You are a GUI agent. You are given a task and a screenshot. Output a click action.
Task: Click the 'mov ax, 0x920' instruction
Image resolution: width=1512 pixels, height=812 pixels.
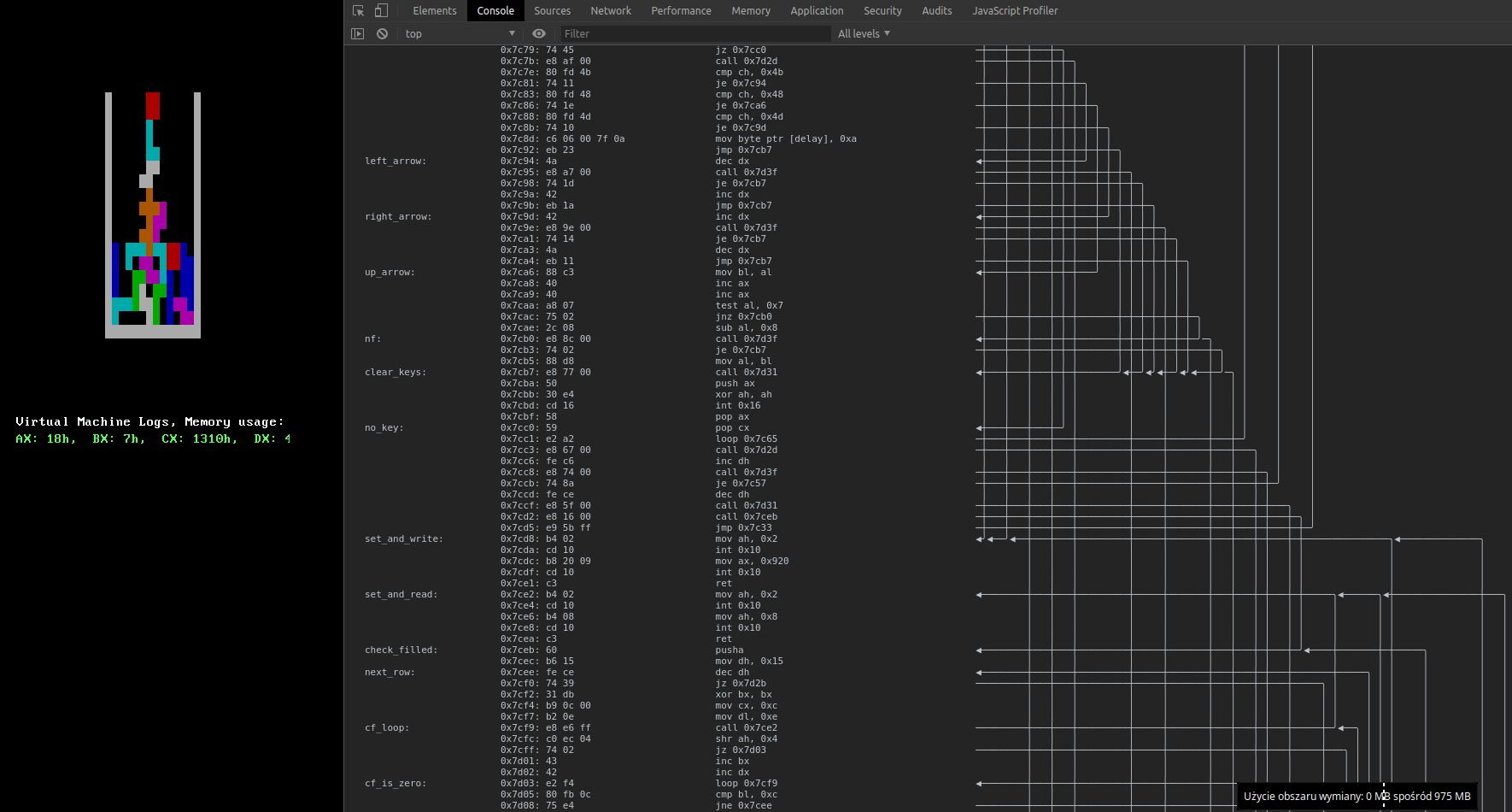(752, 562)
